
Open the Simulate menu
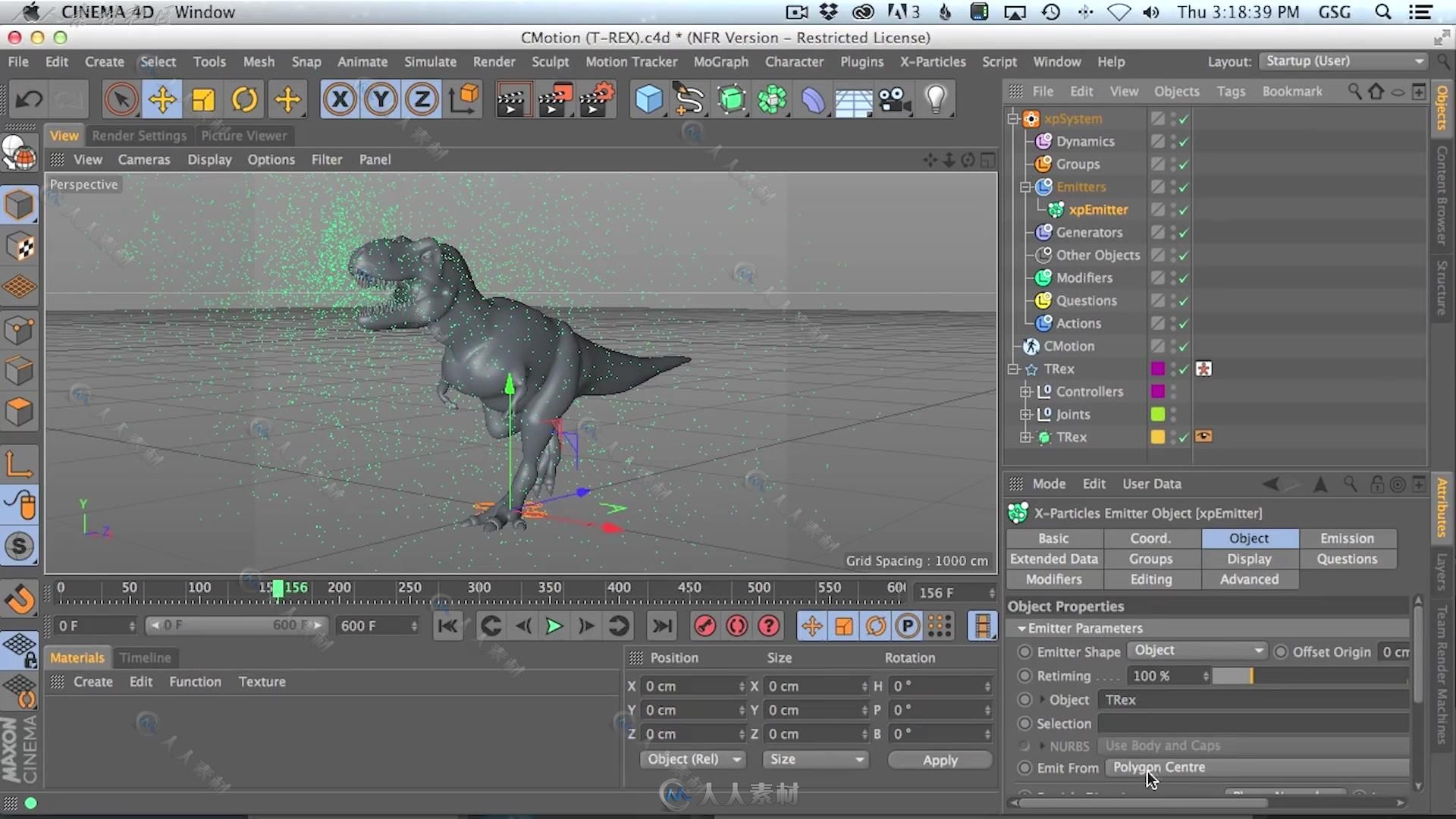(x=430, y=61)
